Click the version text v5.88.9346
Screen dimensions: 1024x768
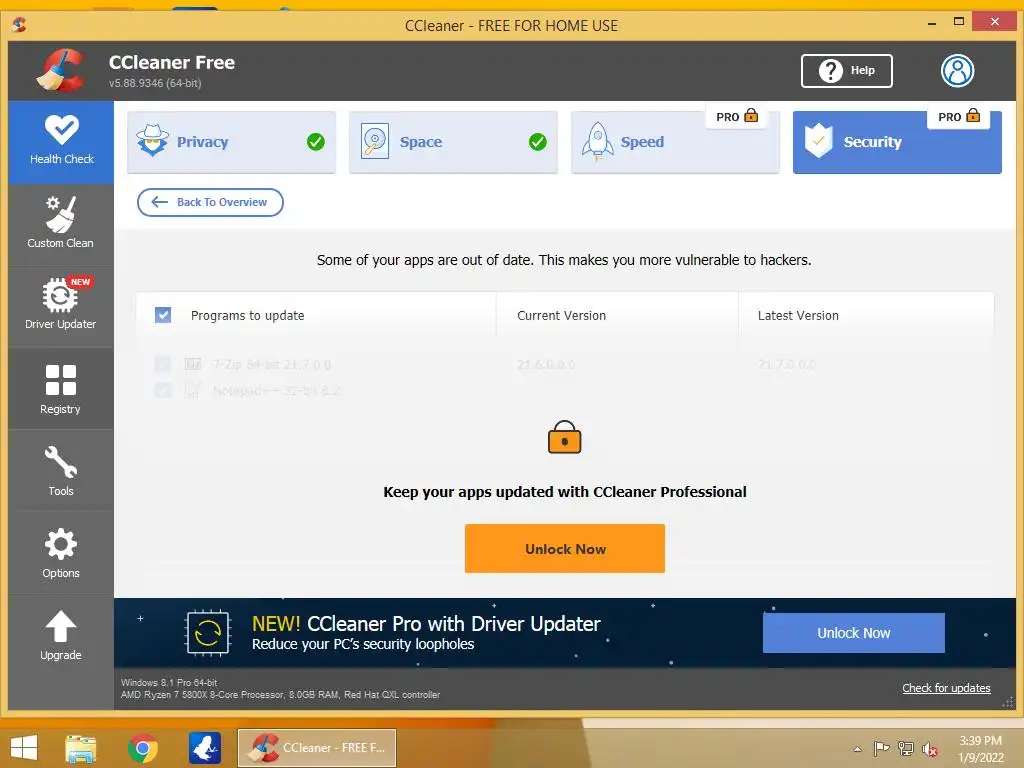[x=155, y=83]
